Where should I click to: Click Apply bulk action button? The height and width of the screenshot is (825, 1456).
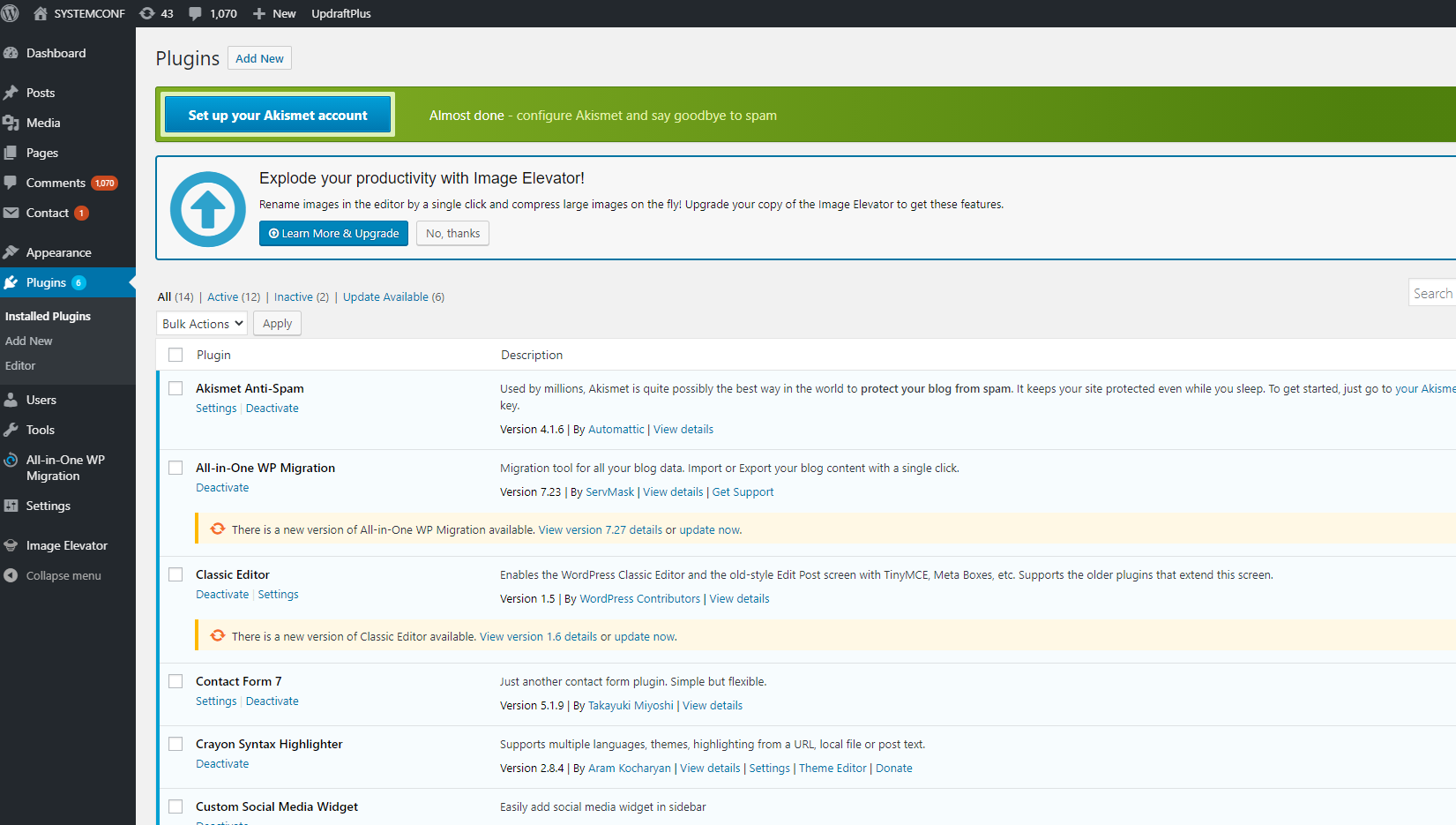pos(277,324)
